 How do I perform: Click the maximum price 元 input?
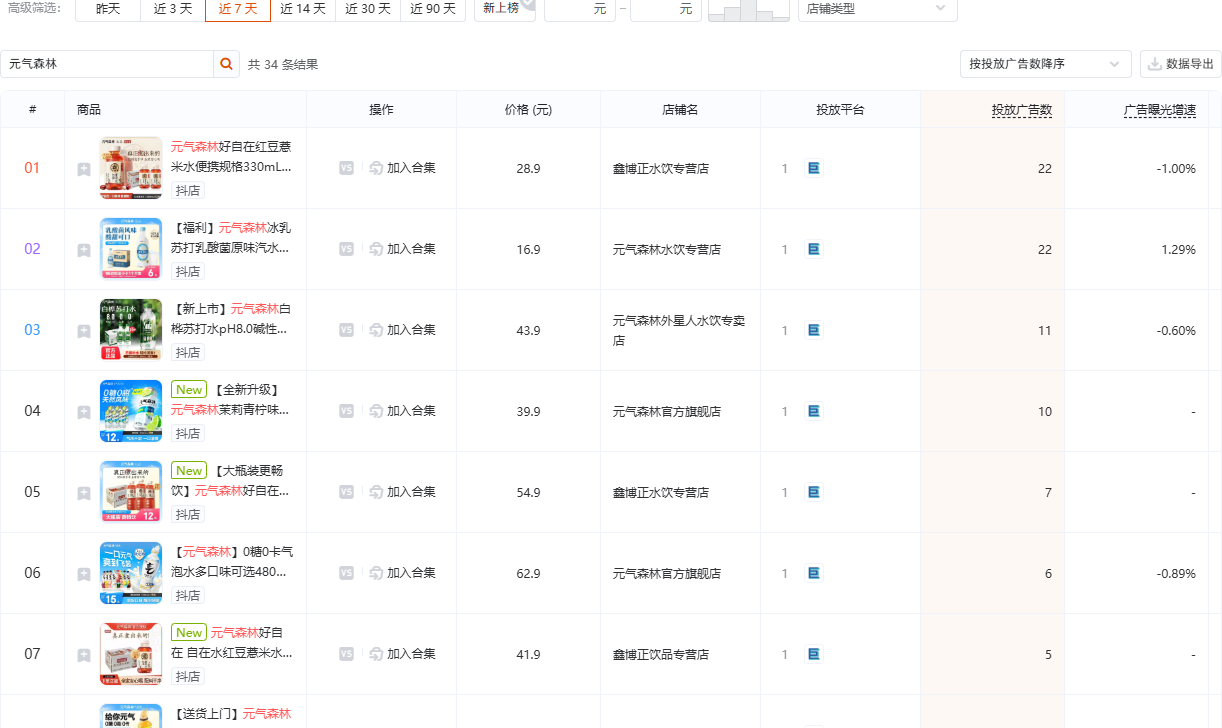tap(666, 8)
